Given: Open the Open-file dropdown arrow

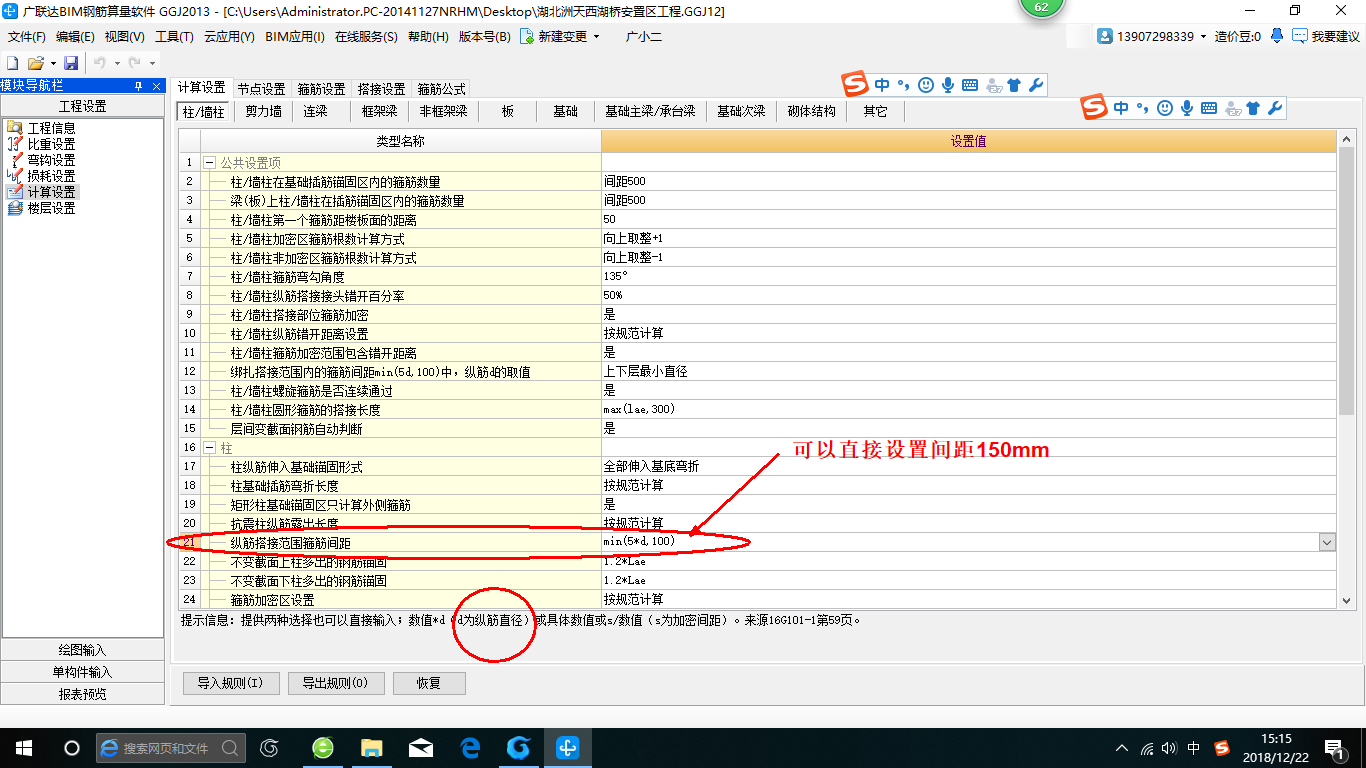Looking at the screenshot, I should (52, 63).
